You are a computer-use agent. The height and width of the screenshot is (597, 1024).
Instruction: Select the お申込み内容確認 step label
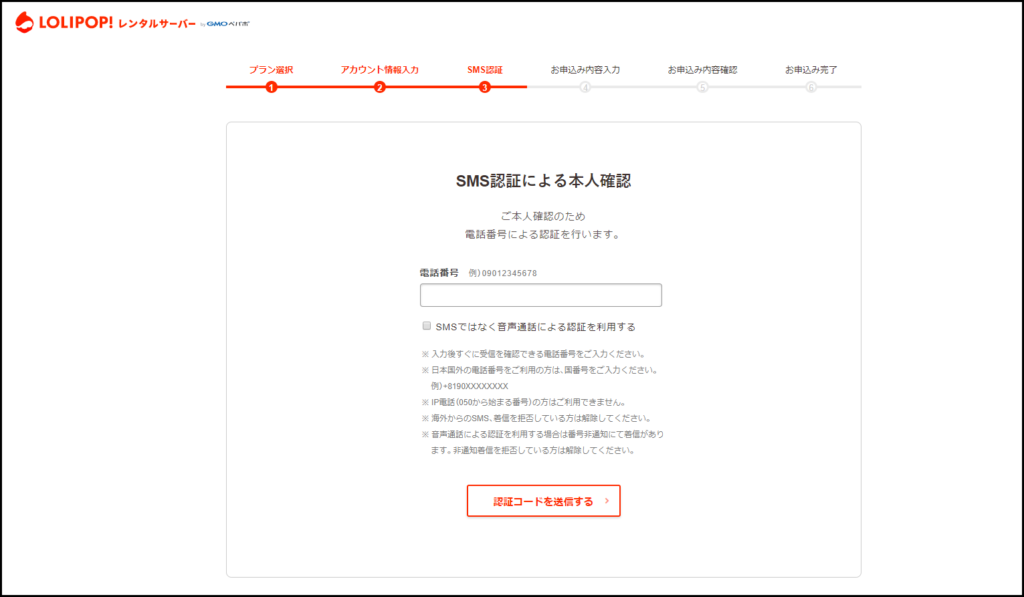coord(702,70)
